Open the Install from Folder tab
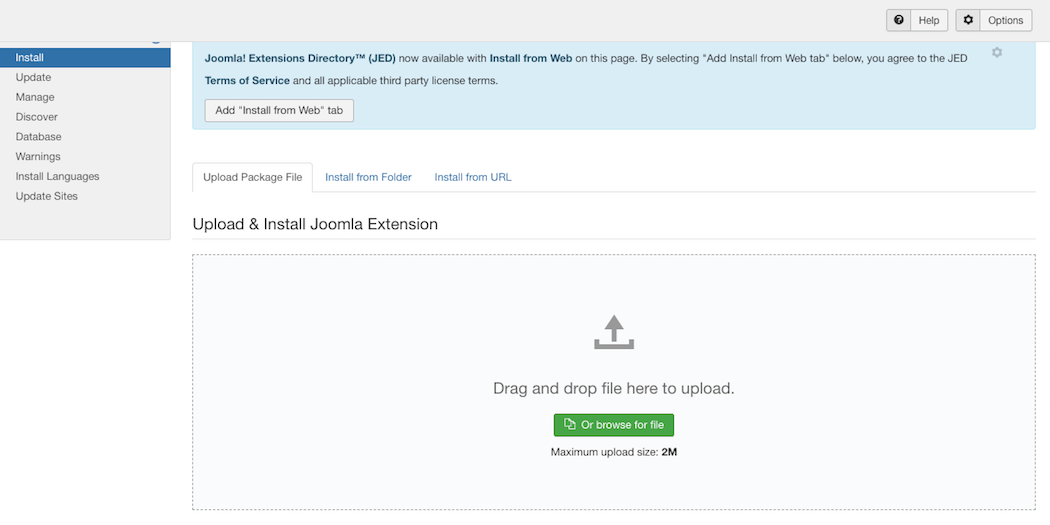The width and height of the screenshot is (1050, 525). (x=368, y=177)
